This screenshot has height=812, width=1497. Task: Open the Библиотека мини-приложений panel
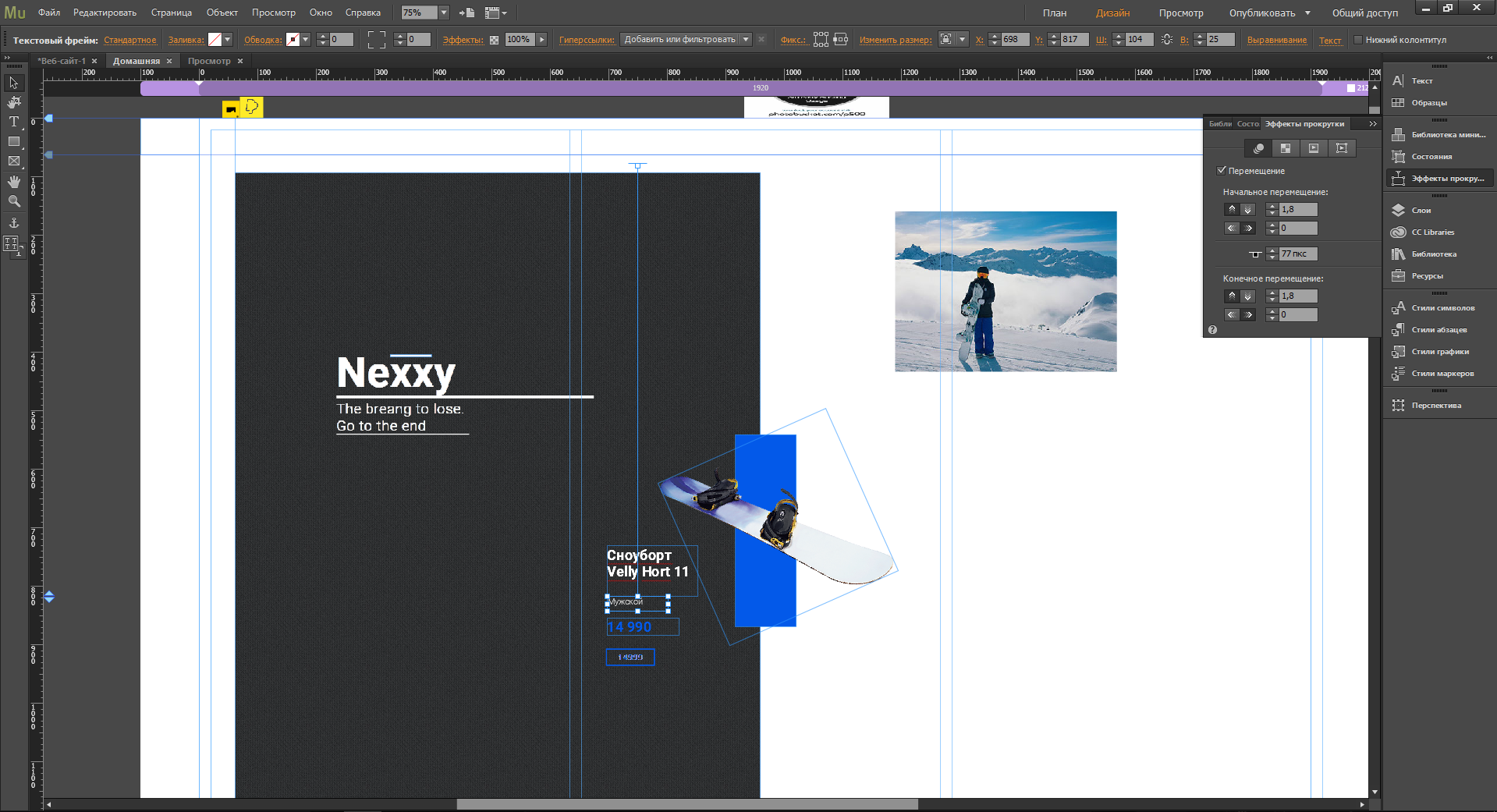[x=1439, y=134]
